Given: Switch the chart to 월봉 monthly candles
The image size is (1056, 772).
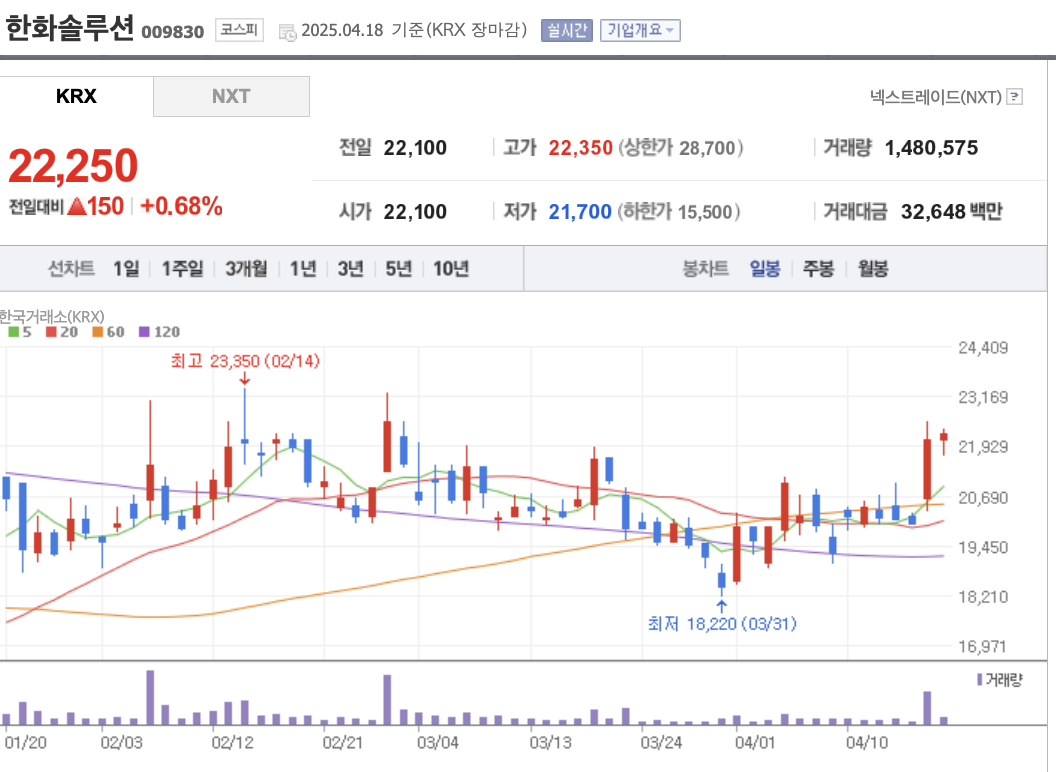Looking at the screenshot, I should coord(872,268).
